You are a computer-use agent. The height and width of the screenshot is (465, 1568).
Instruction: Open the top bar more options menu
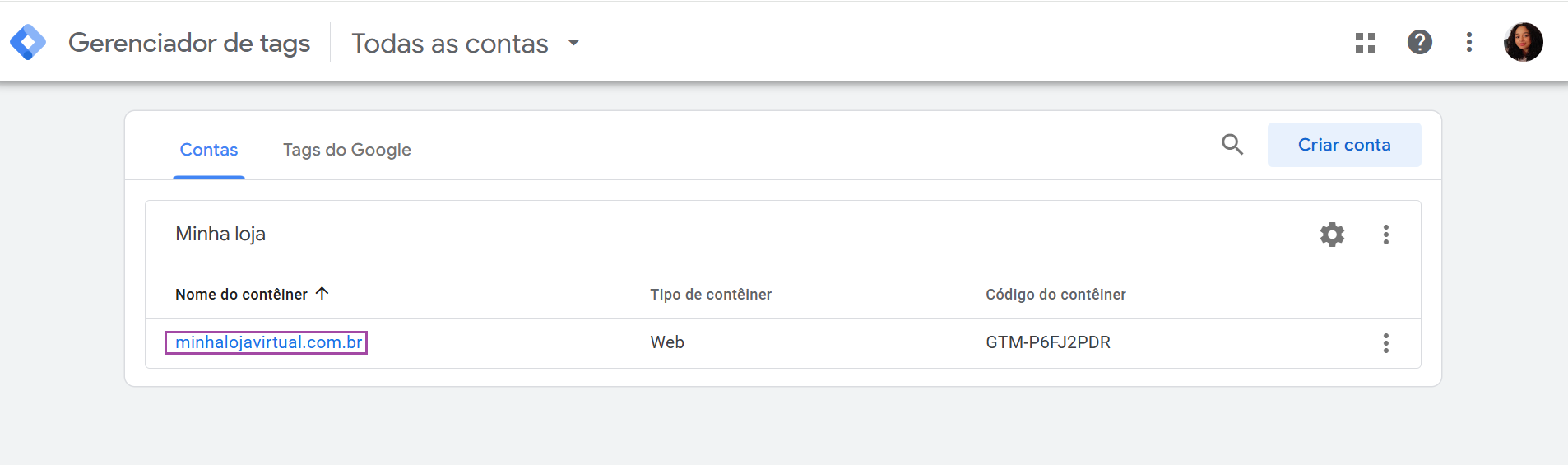1469,42
